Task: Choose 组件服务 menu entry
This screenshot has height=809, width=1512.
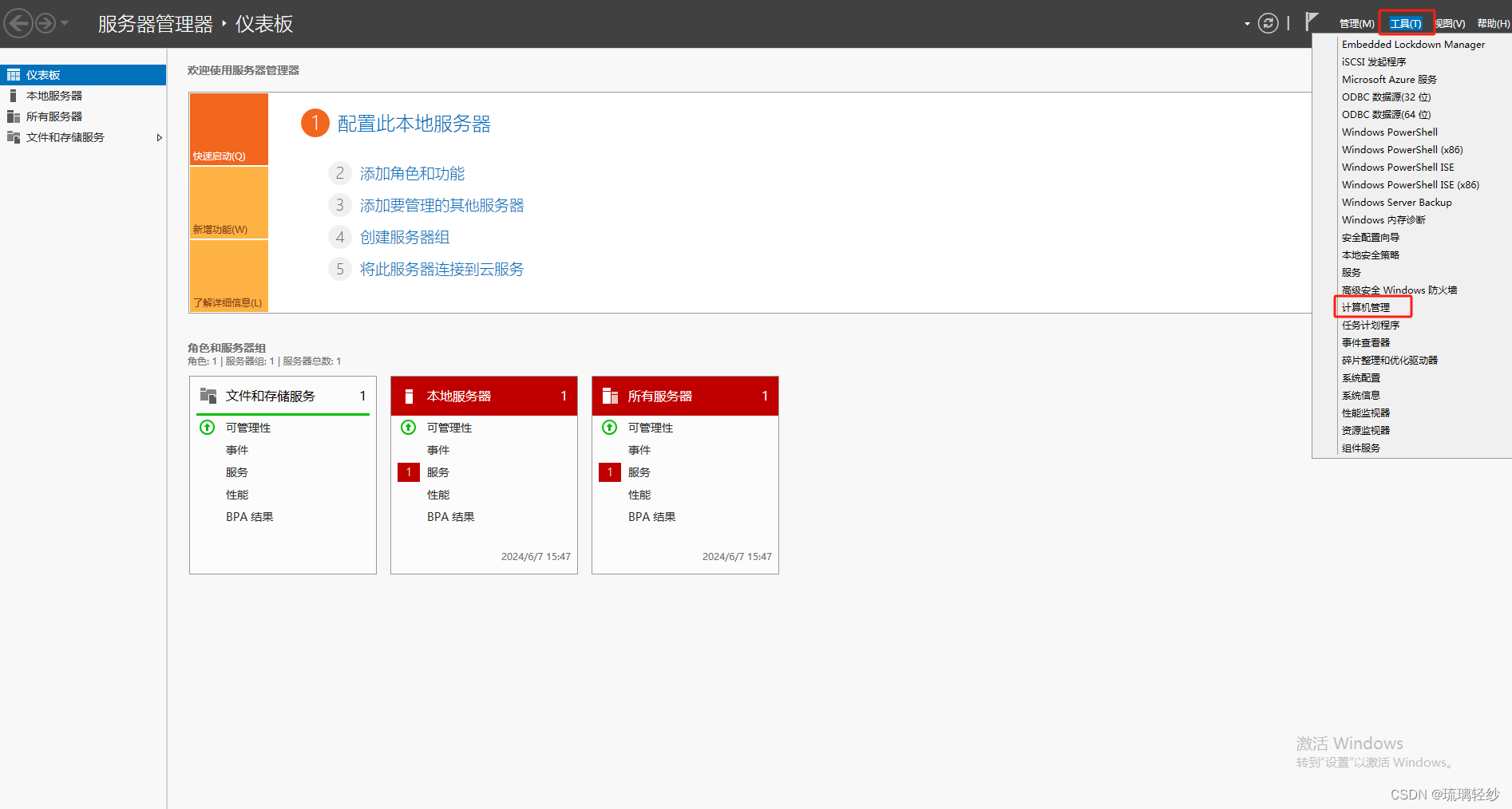Action: [x=1361, y=448]
